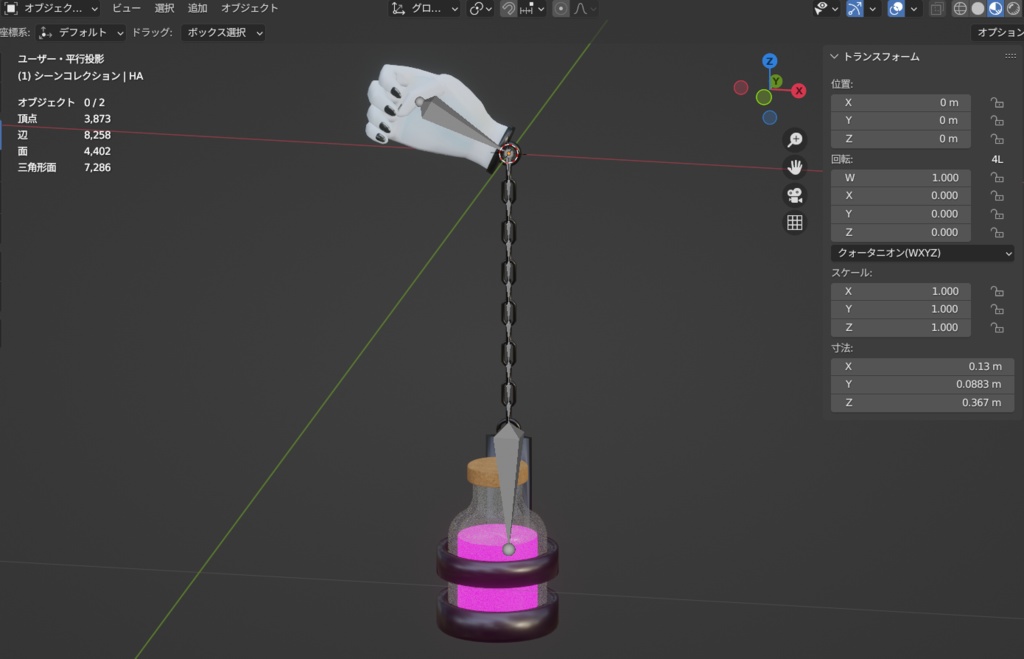Open the ビュー menu

[x=126, y=8]
